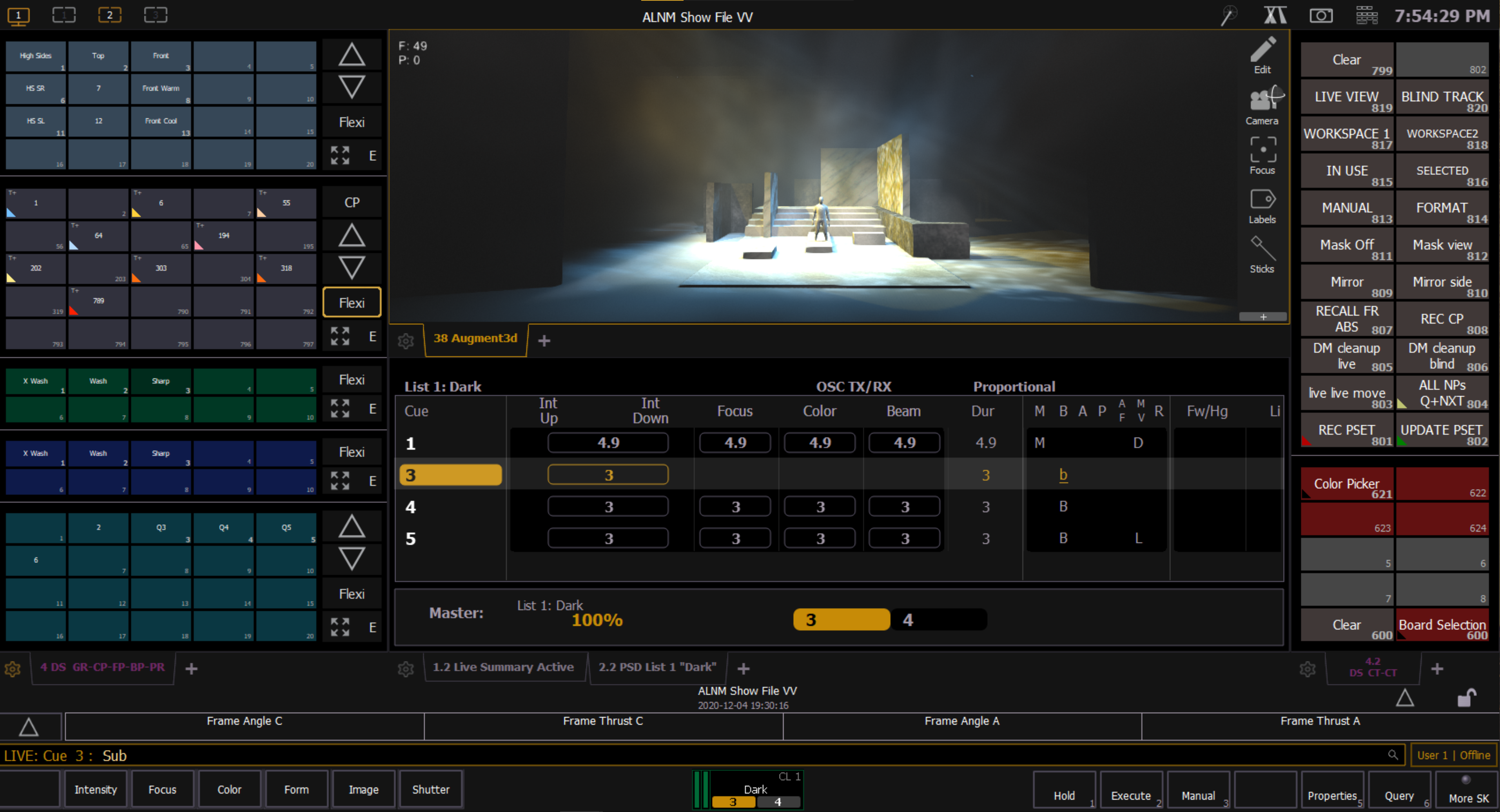
Task: Select cue 4 in the cue list
Action: coord(410,507)
